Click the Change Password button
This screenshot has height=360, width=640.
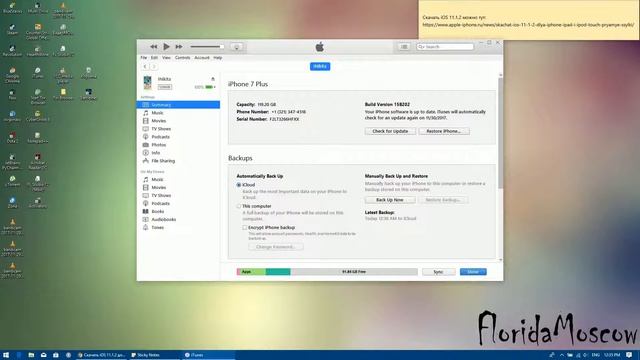click(x=276, y=247)
